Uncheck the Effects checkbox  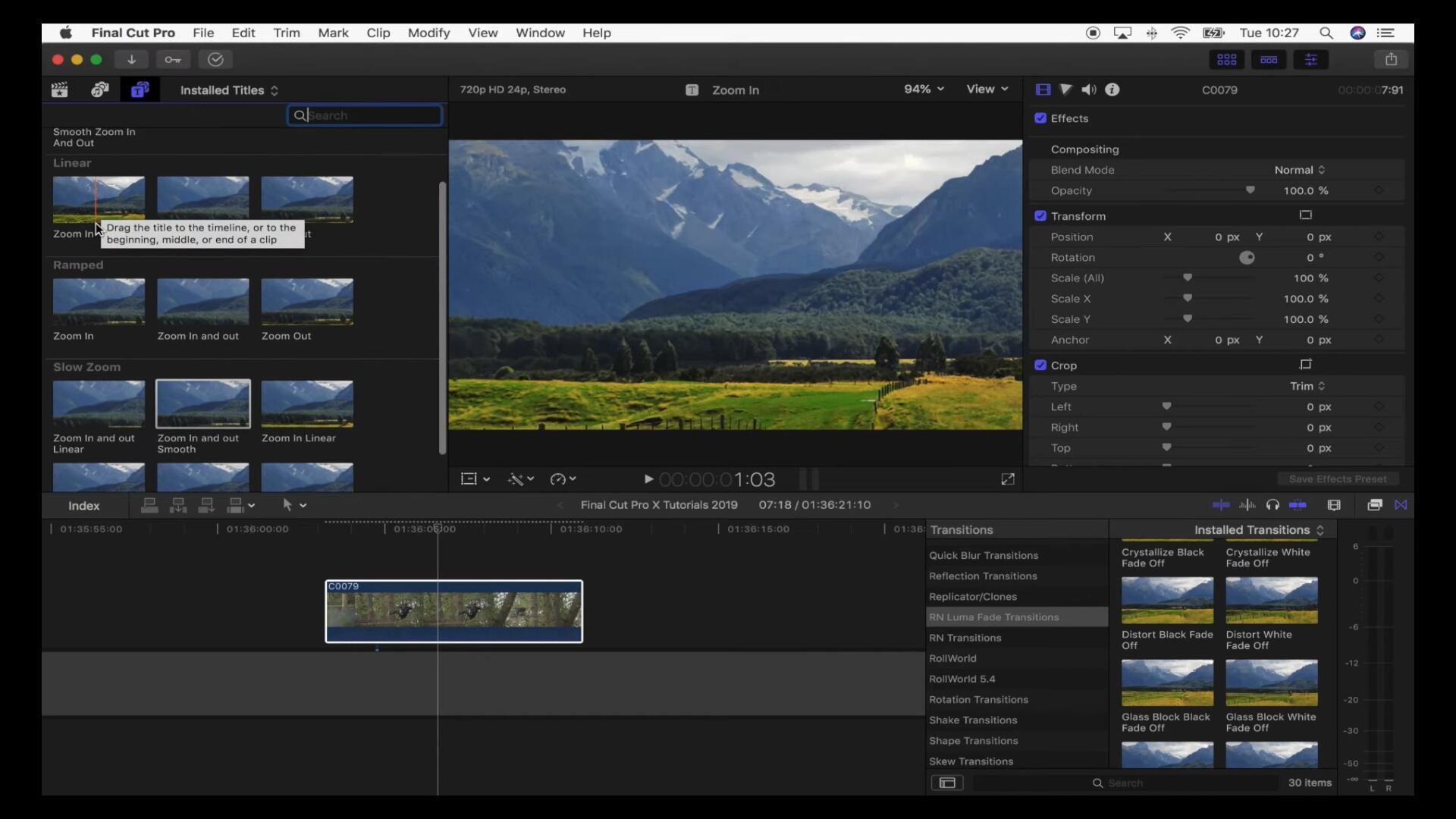tap(1040, 118)
